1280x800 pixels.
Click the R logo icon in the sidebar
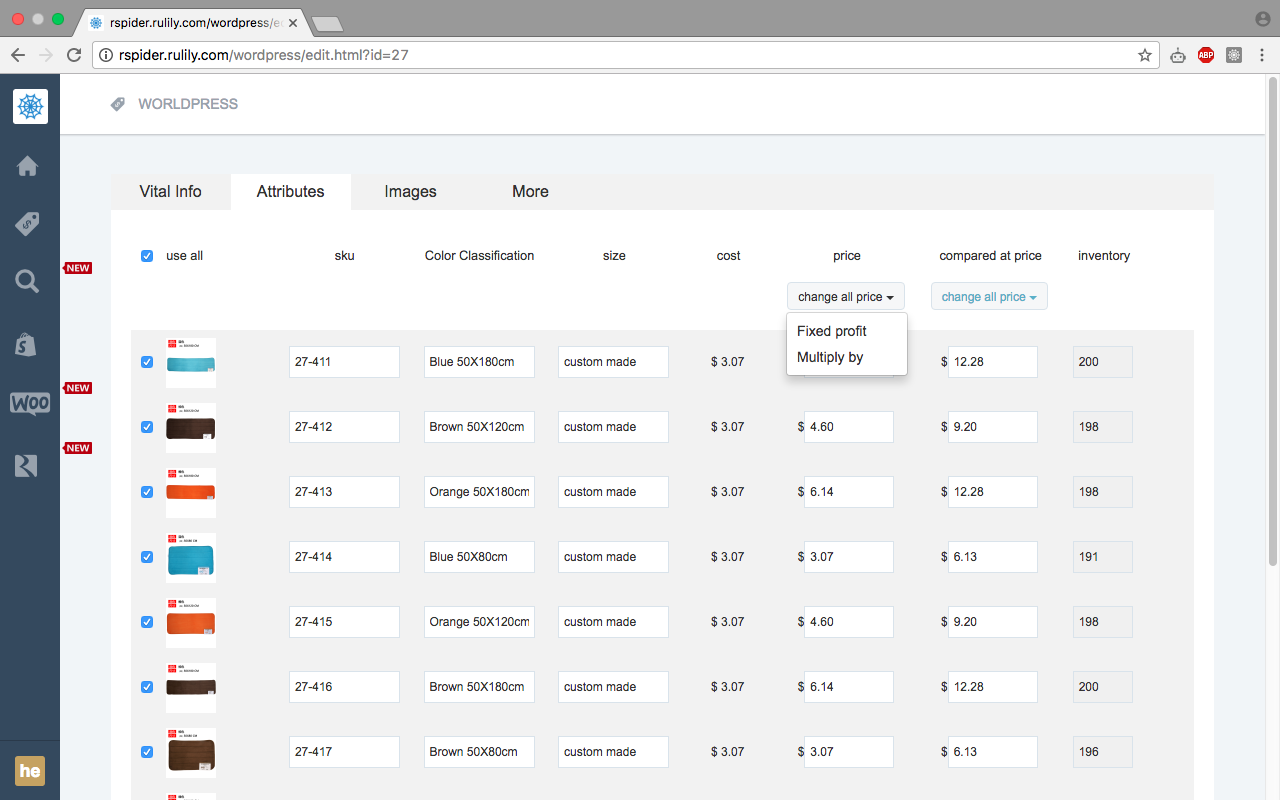coord(26,465)
